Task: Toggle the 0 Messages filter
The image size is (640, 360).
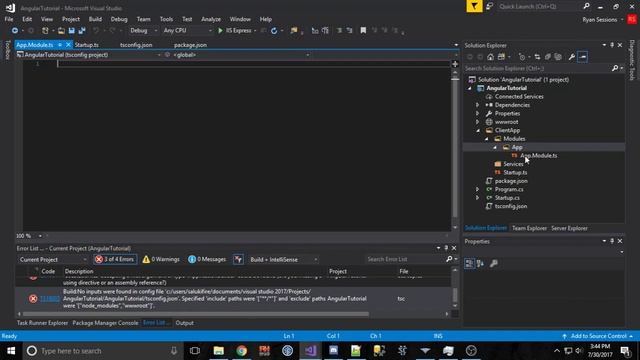Action: (207, 259)
